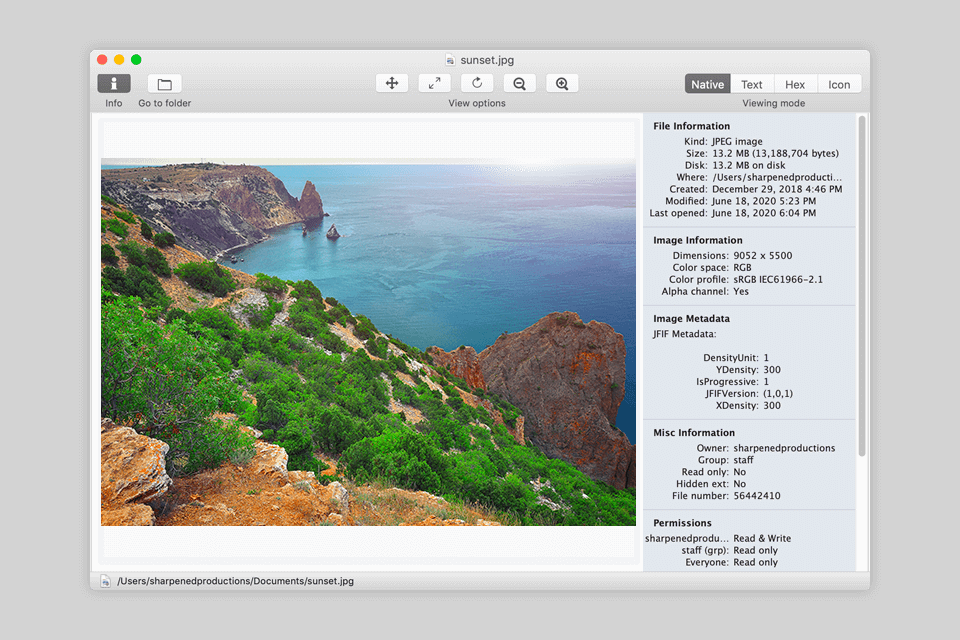Click the JFIFVersion '(1,0,1)' value

(x=778, y=394)
